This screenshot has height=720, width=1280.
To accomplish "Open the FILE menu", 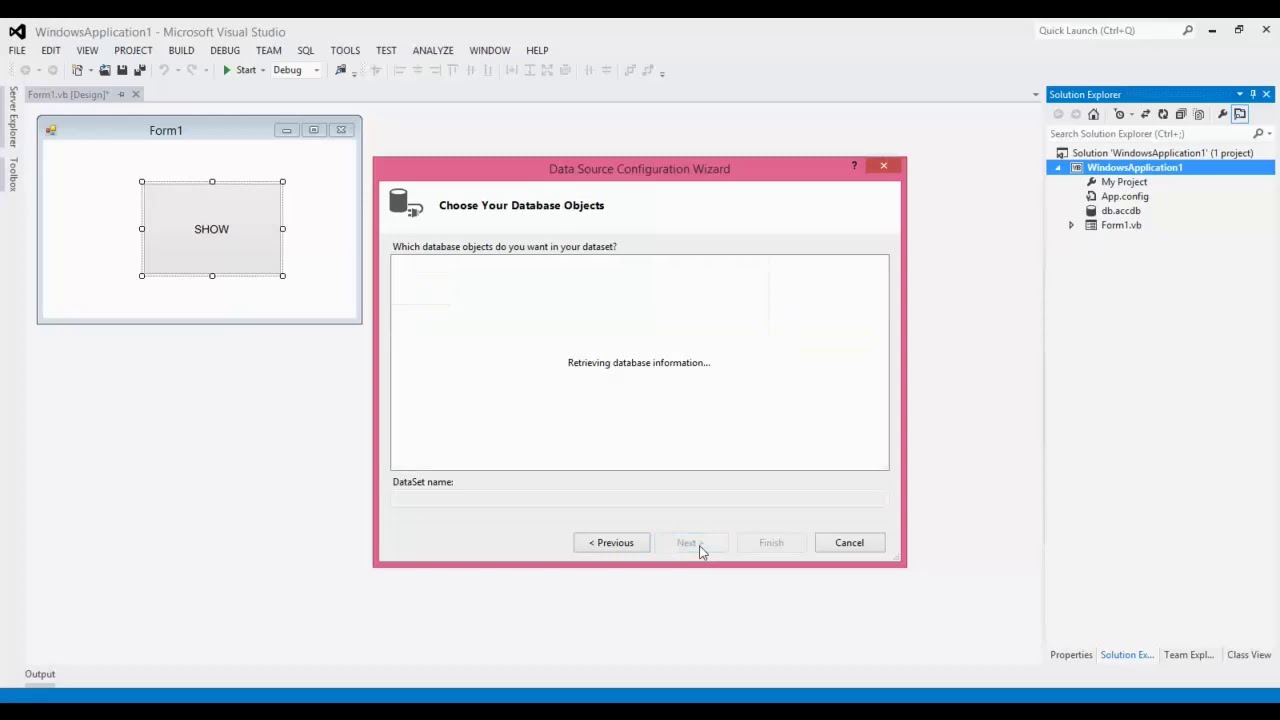I will point(17,50).
